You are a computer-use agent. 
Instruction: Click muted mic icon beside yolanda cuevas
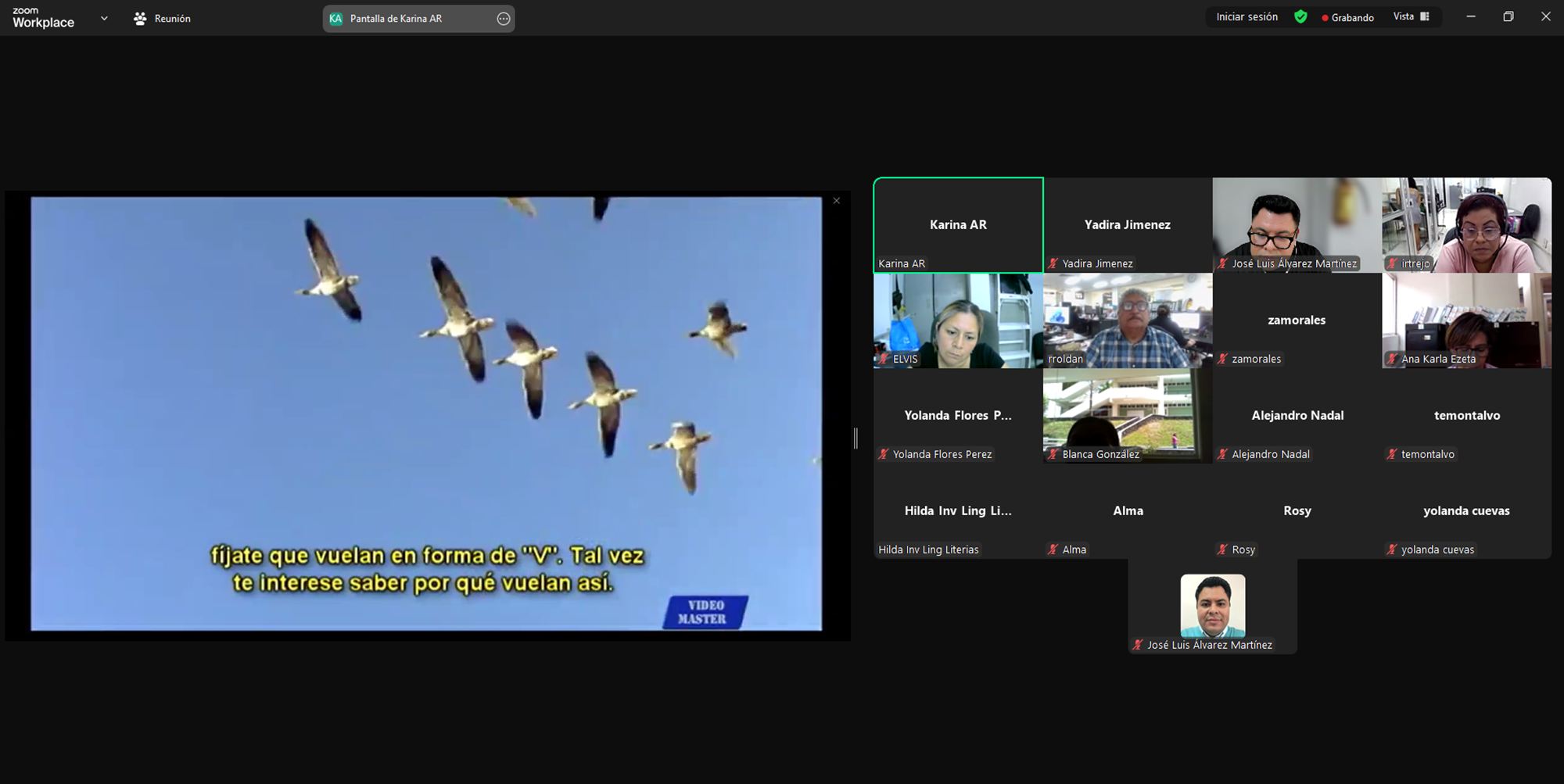click(x=1392, y=550)
